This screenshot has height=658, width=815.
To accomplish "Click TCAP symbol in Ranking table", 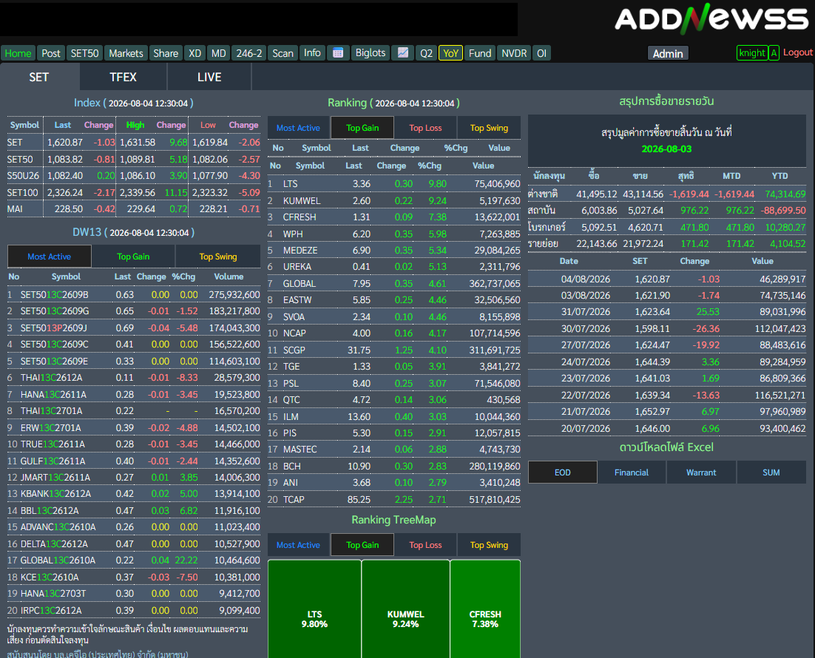I will [294, 499].
